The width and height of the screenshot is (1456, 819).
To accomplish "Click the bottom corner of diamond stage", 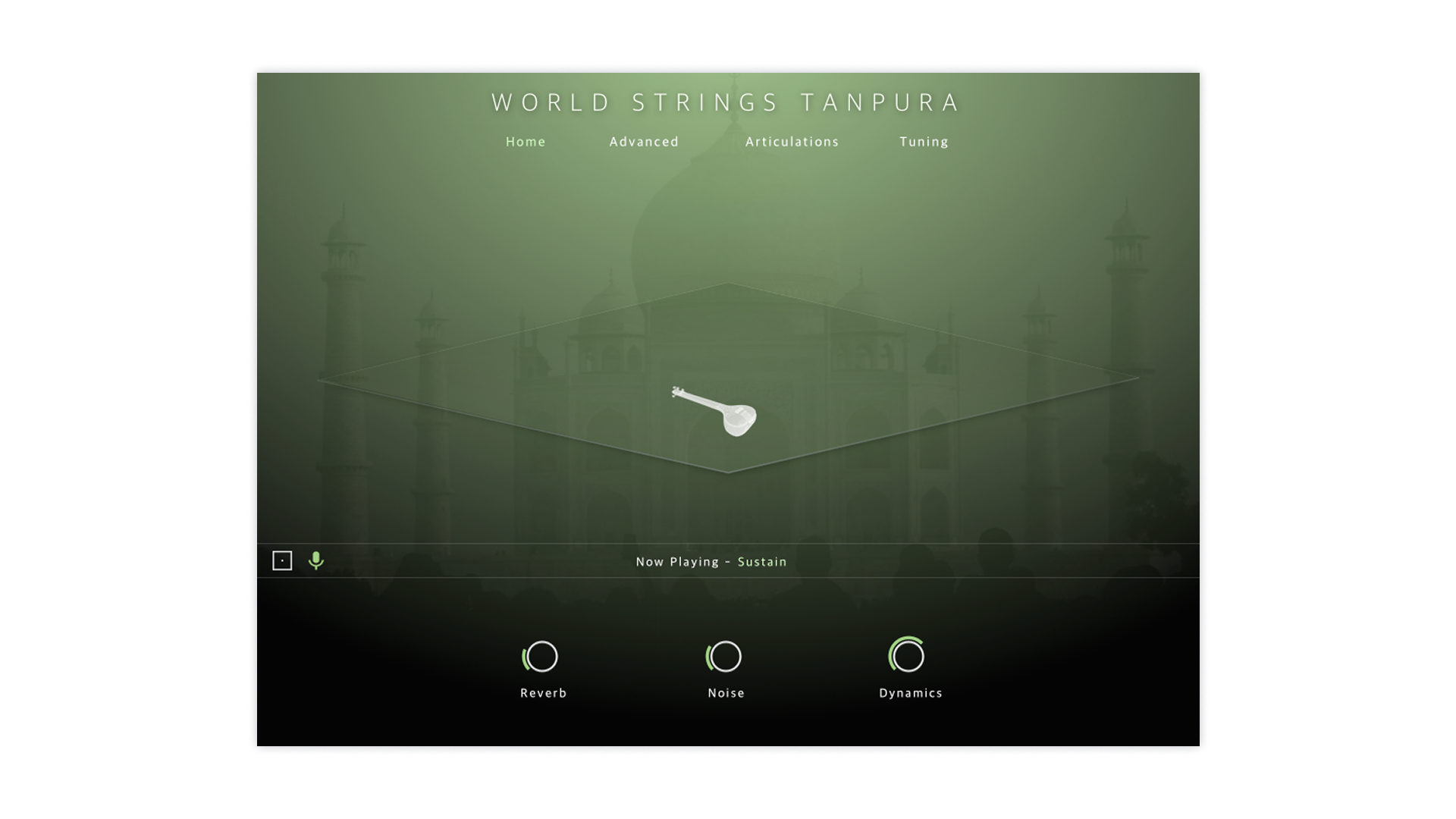I will pos(728,472).
